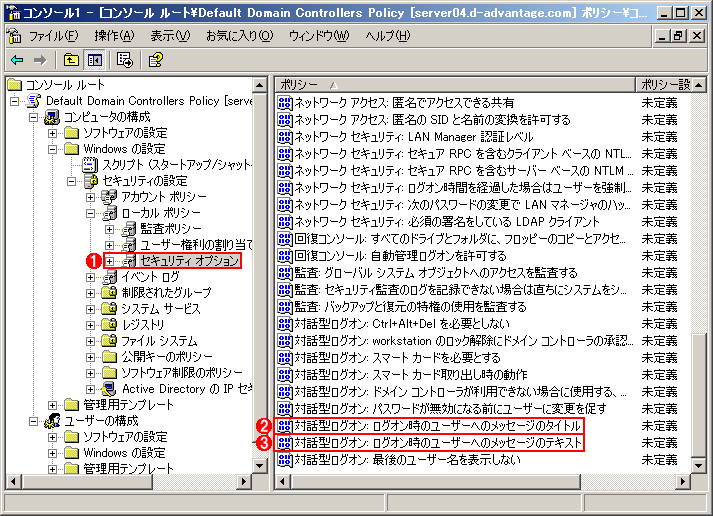Click the 監査ポリシー tree icon
713x516 pixels.
tap(129, 229)
